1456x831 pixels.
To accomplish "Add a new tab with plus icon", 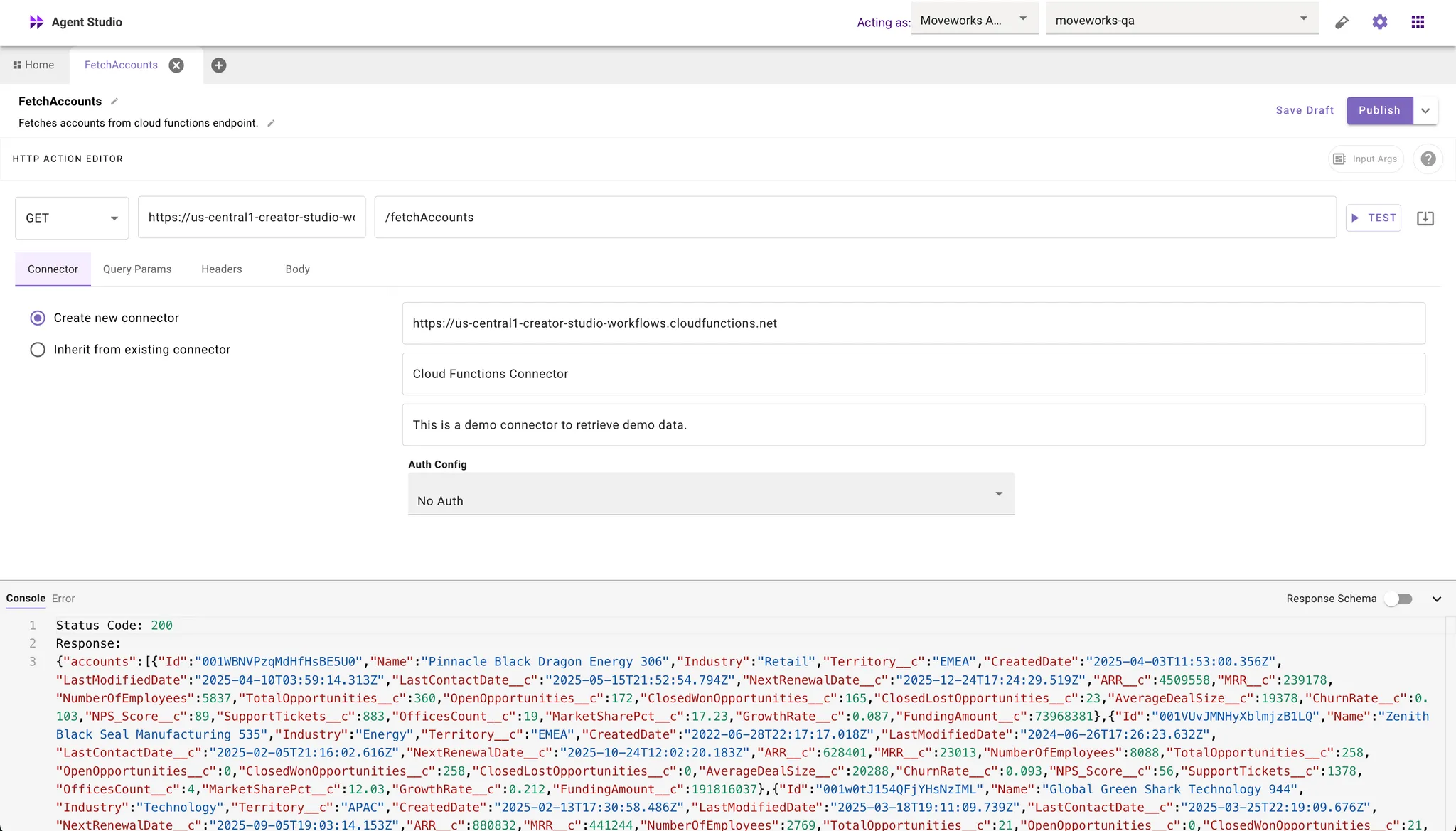I will (219, 65).
